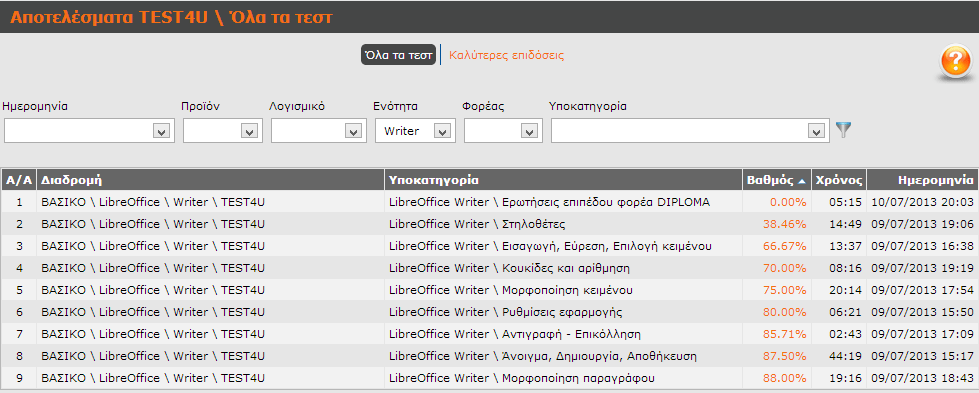Apply filters with the funnel icon

[x=844, y=130]
